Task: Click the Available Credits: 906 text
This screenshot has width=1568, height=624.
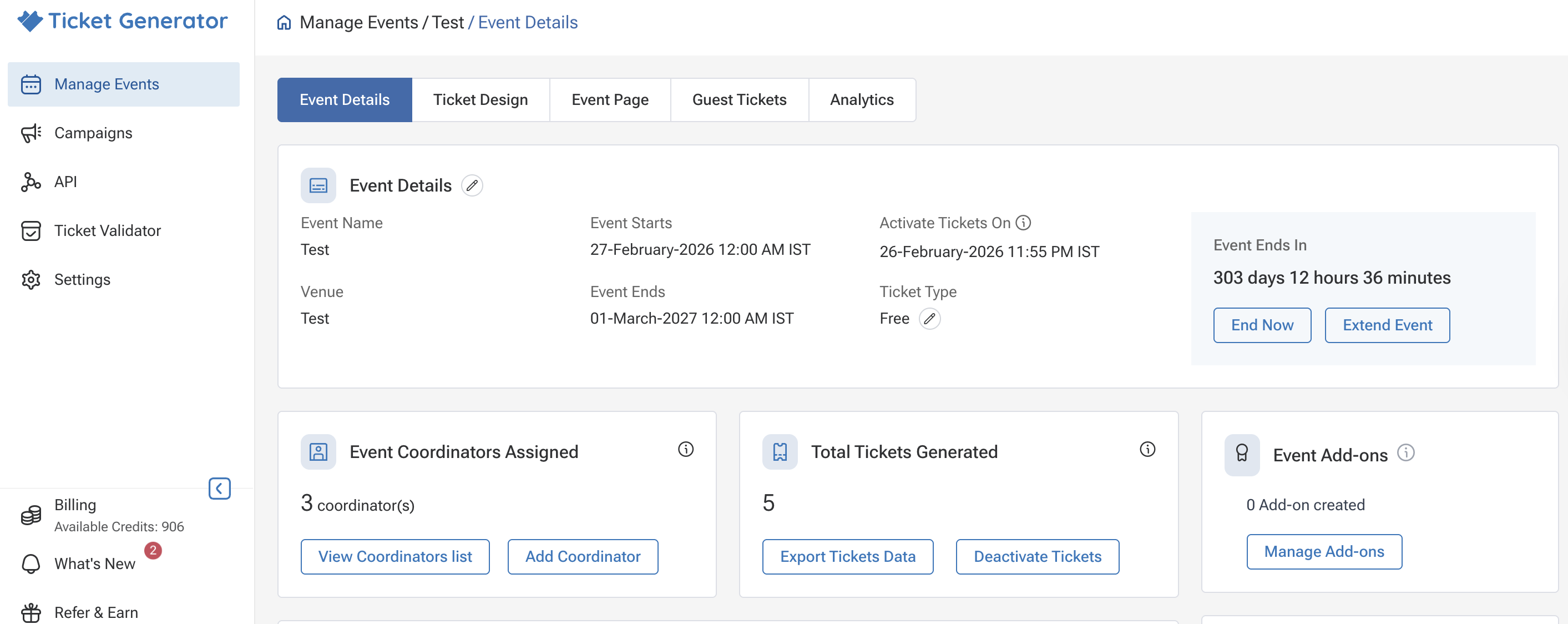Action: (x=119, y=527)
